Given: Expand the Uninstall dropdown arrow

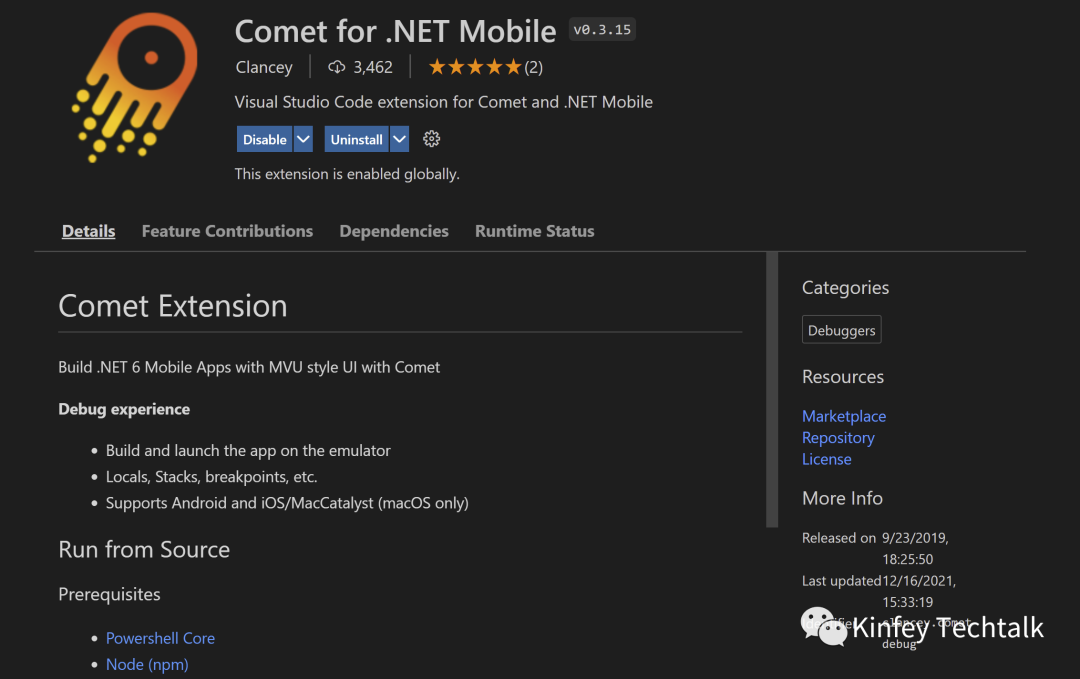Looking at the screenshot, I should point(399,139).
